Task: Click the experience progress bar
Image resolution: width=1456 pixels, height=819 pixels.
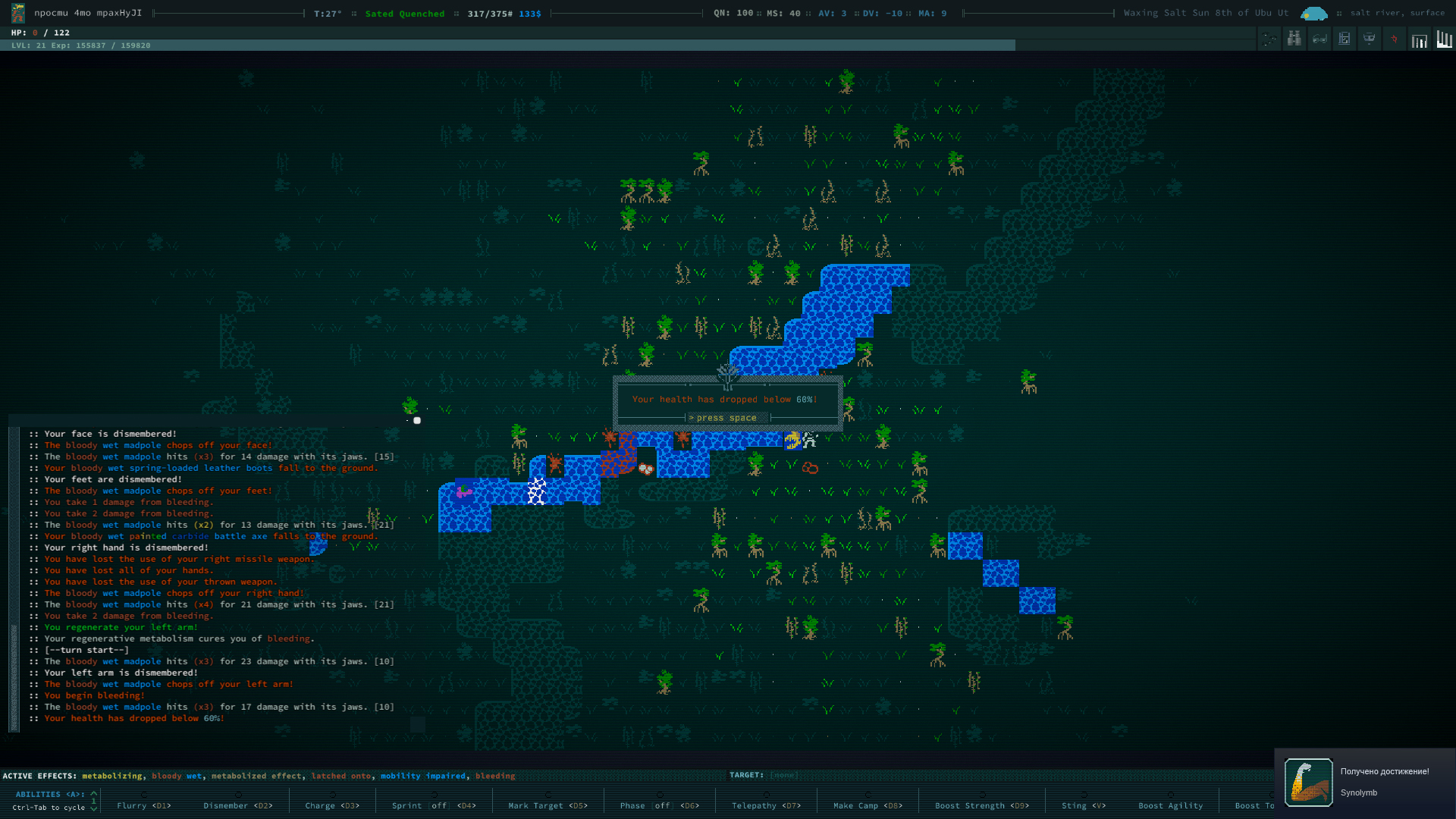Action: 508,45
